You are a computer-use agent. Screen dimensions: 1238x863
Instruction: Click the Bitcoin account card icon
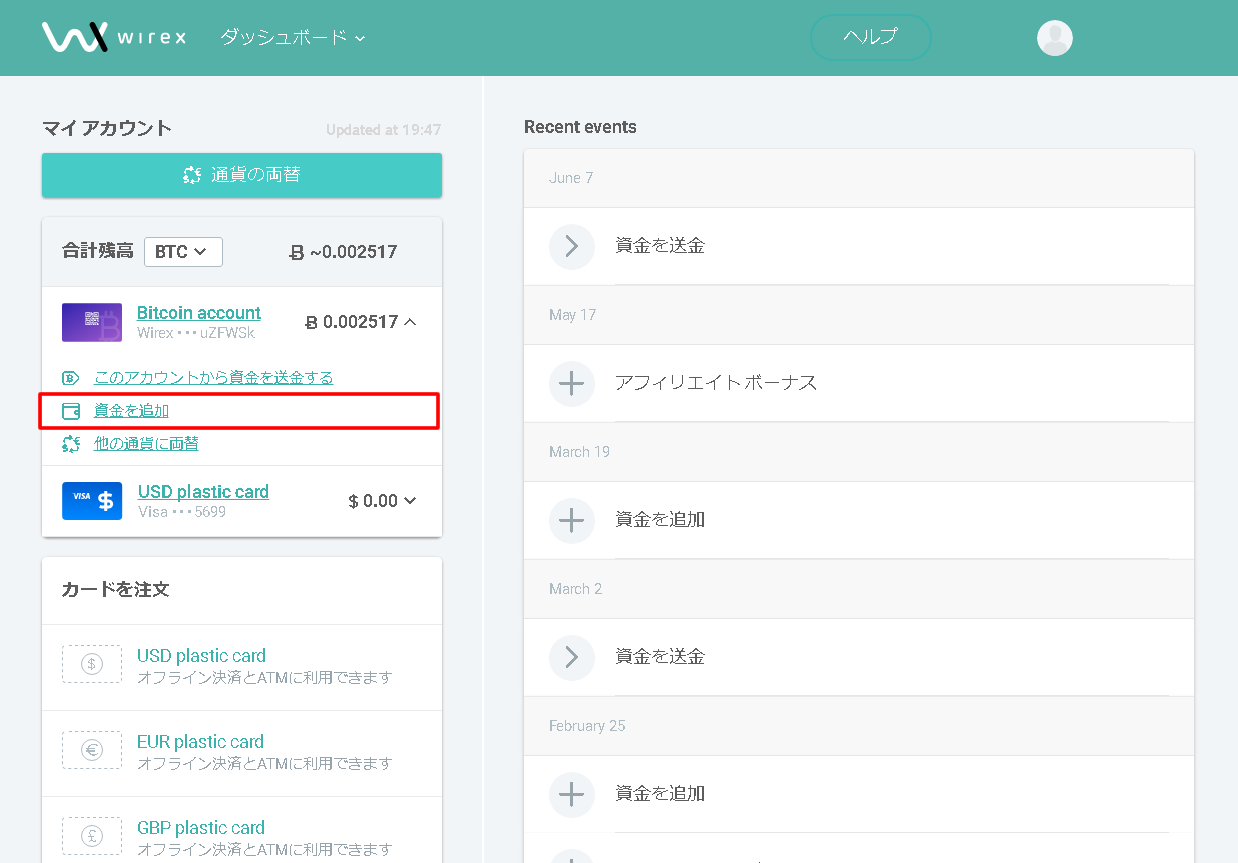(x=92, y=322)
